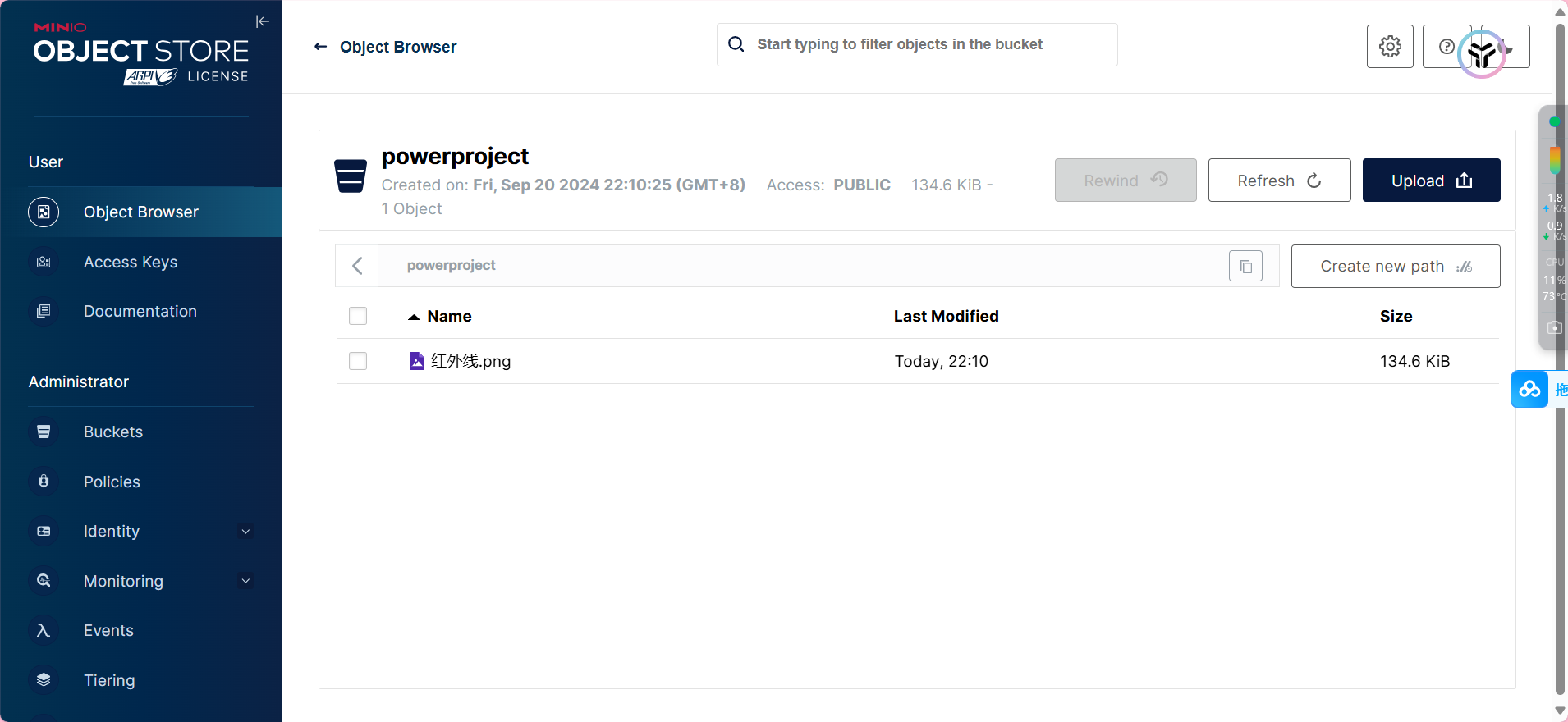Open Documentation in the sidebar
The image size is (1568, 722).
[141, 311]
